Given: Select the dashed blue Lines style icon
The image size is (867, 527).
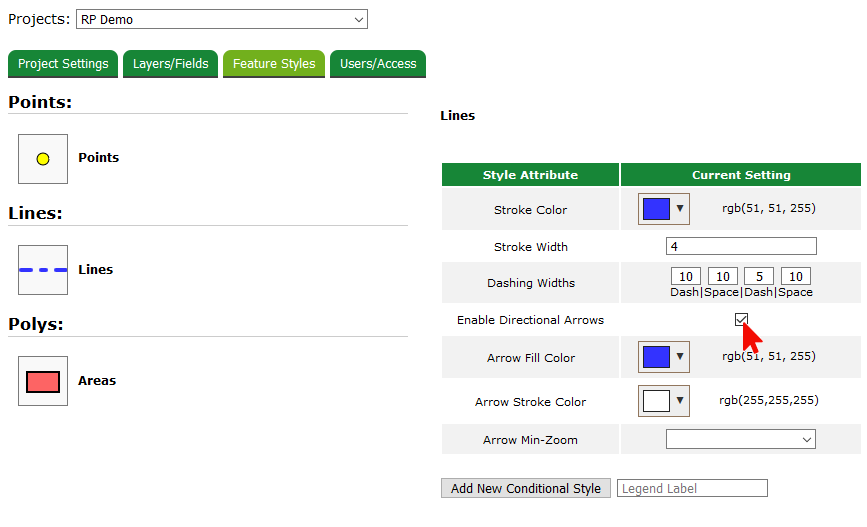Looking at the screenshot, I should pos(43,270).
